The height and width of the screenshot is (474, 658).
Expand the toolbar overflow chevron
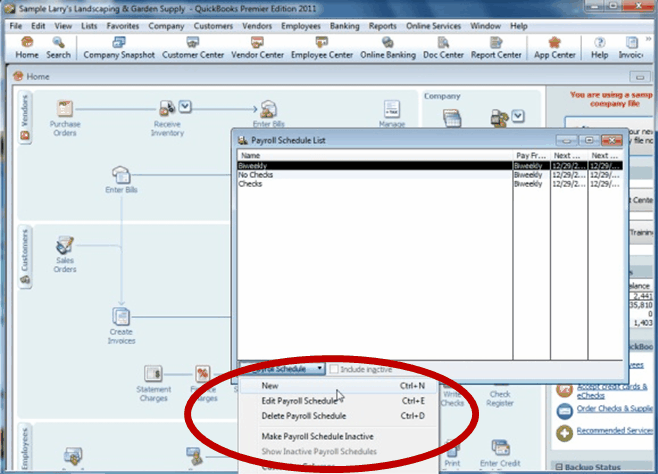click(x=648, y=39)
